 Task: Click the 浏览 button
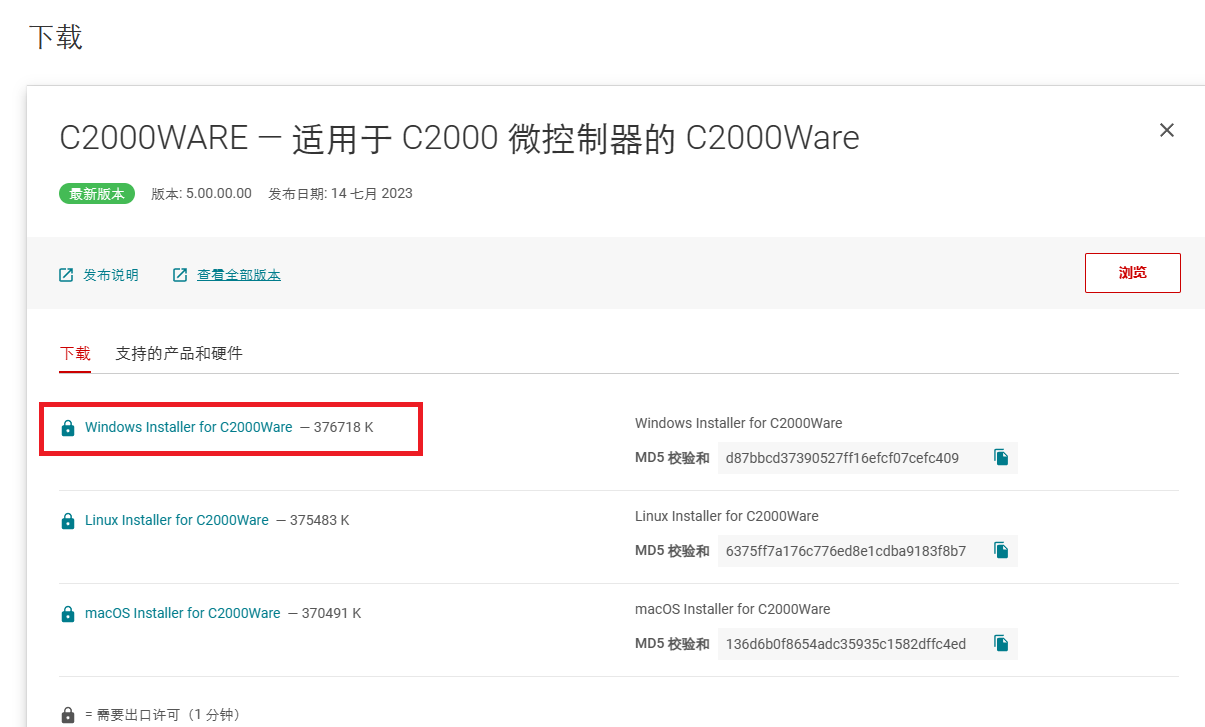coord(1132,273)
